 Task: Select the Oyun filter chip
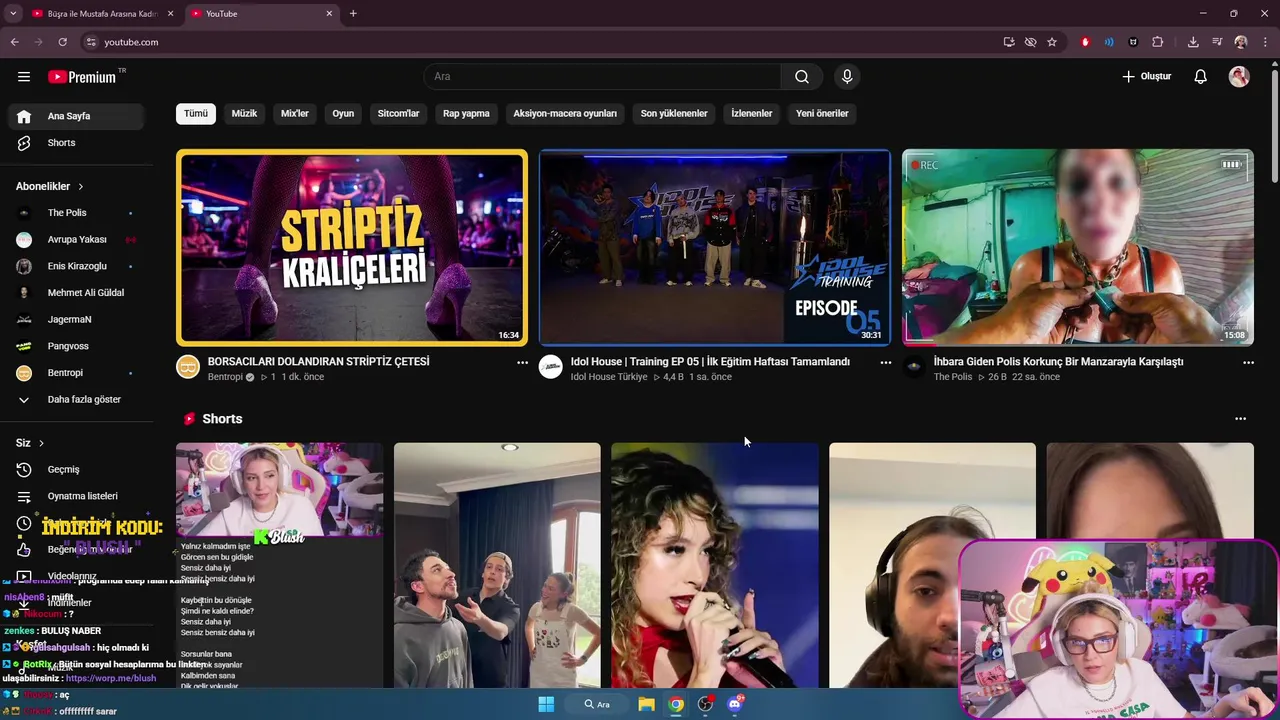pyautogui.click(x=343, y=114)
